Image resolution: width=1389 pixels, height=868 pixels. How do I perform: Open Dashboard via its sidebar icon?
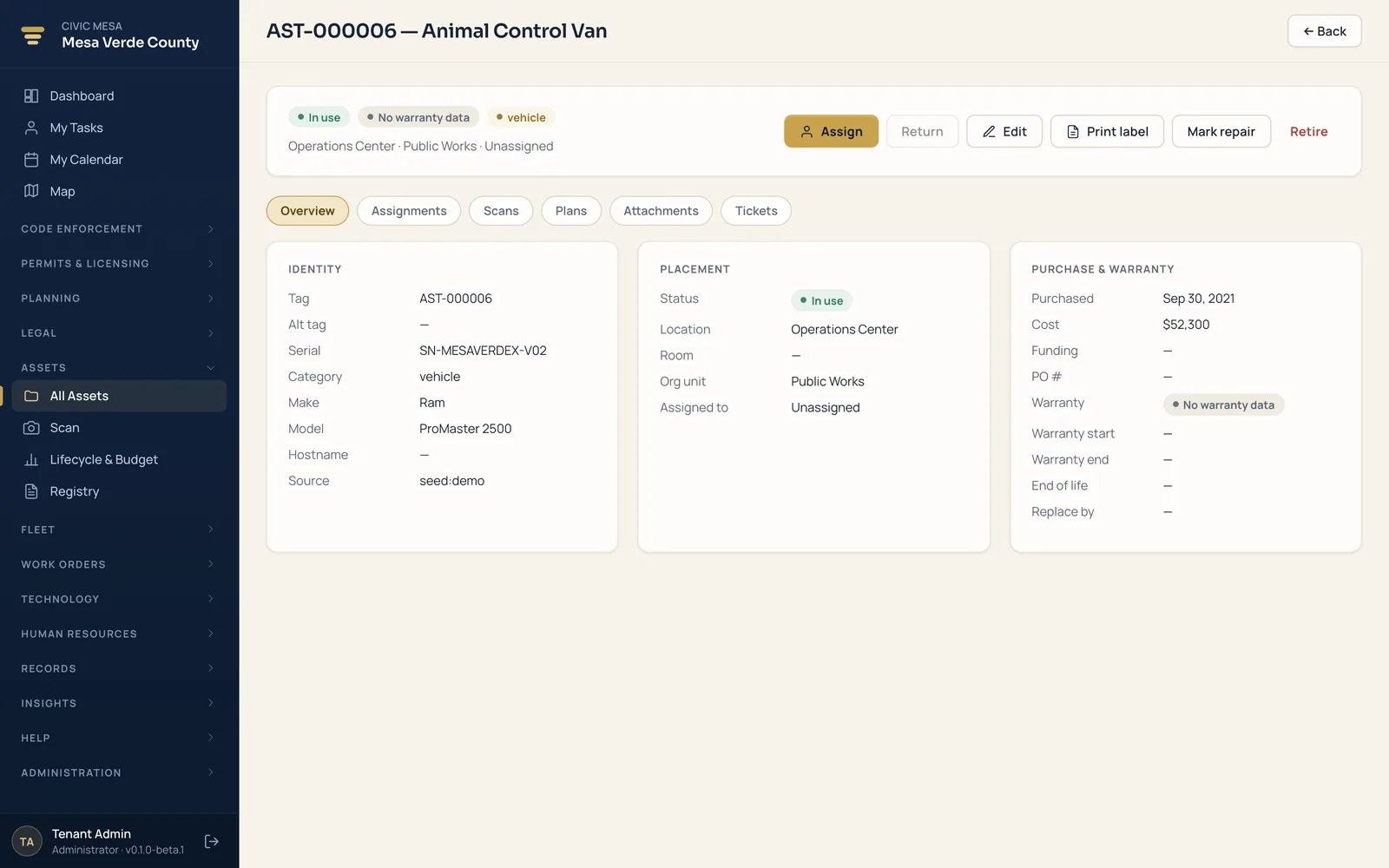[31, 95]
